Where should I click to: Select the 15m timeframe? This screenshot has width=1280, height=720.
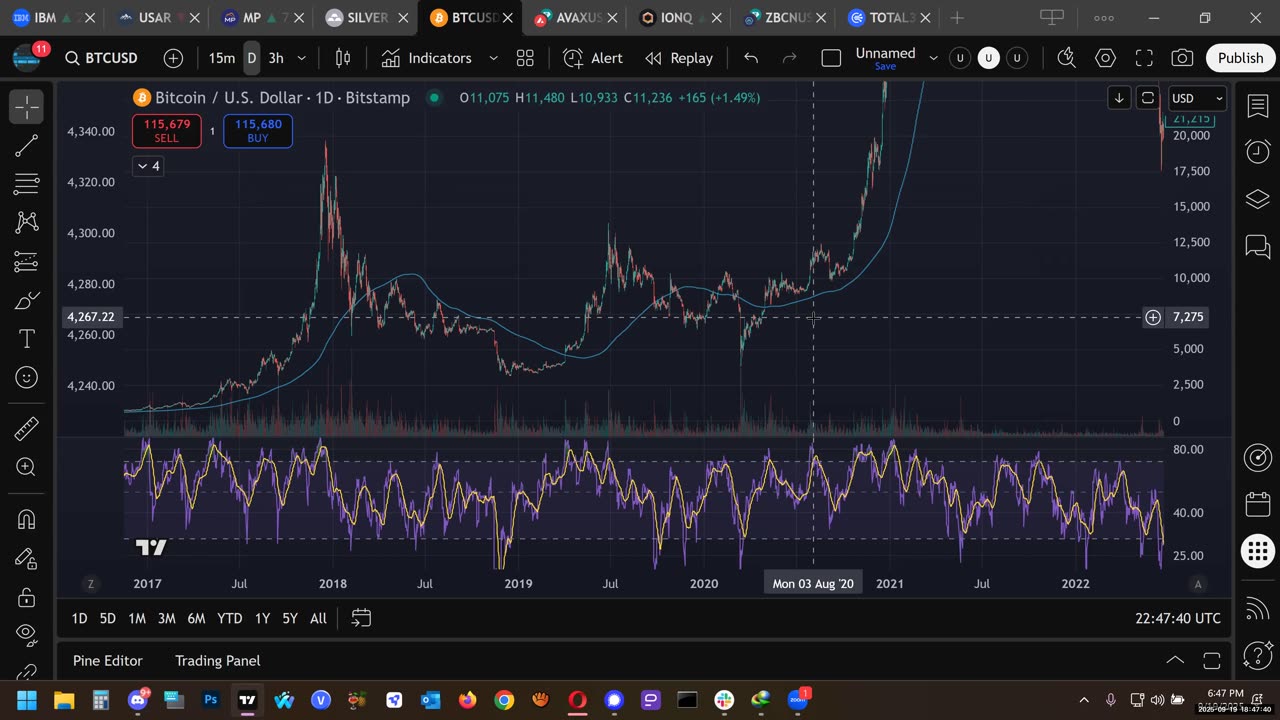point(222,58)
